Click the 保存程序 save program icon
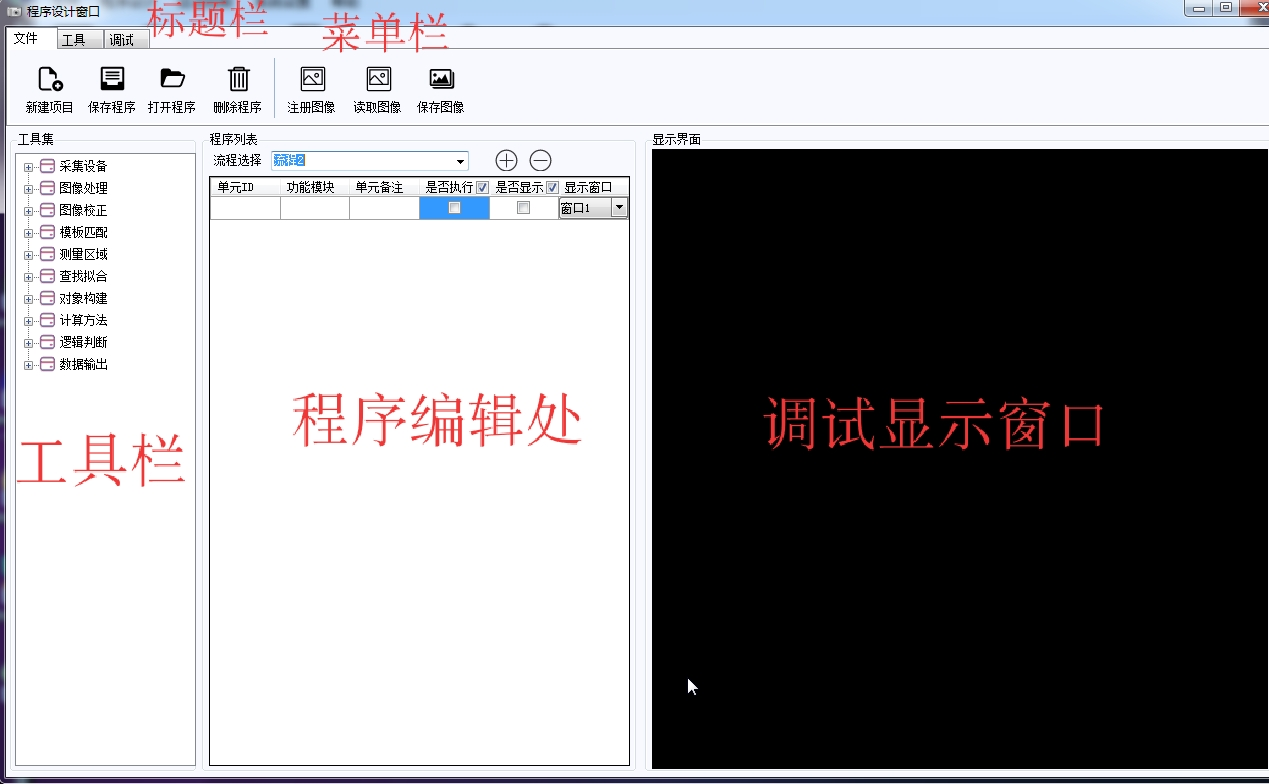This screenshot has width=1269, height=784. click(112, 80)
